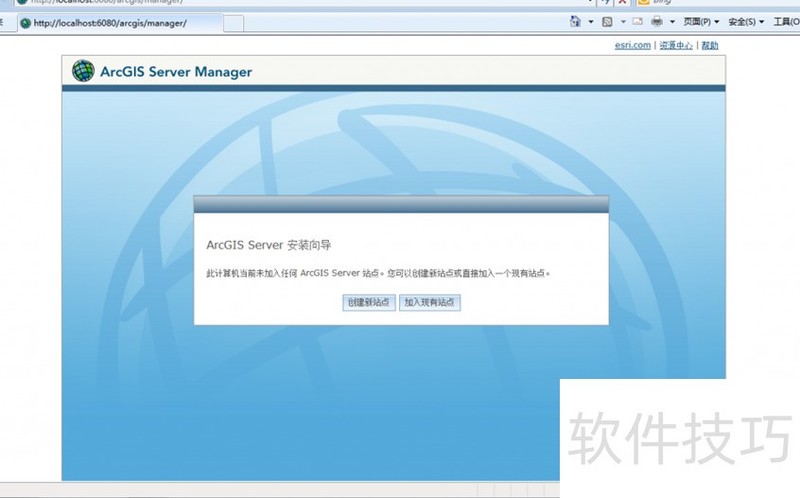Click the 创建新站点 button
The height and width of the screenshot is (498, 800).
368,302
